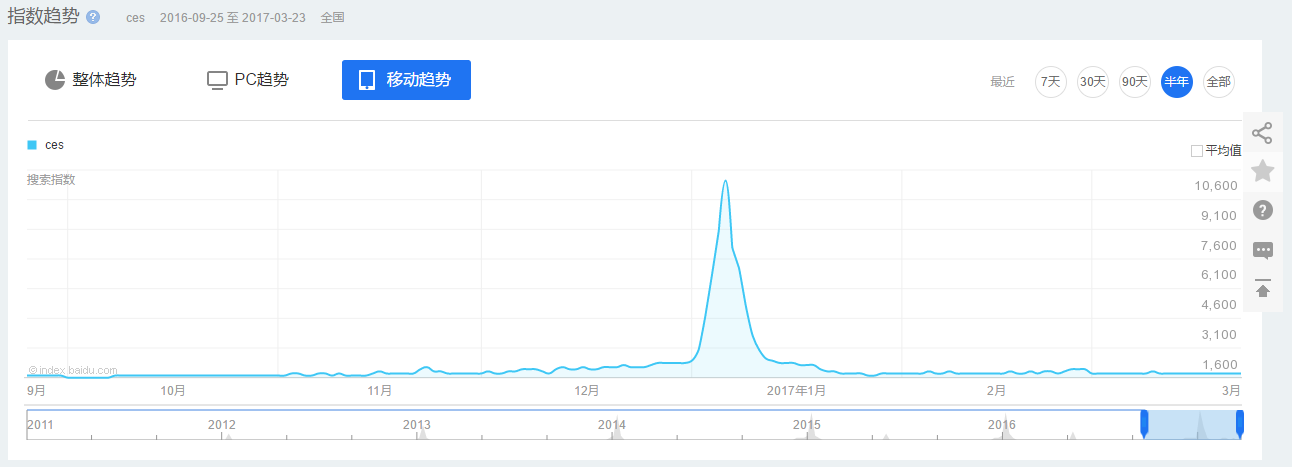Select the 半年 range button
This screenshot has height=467, width=1292.
[1176, 82]
